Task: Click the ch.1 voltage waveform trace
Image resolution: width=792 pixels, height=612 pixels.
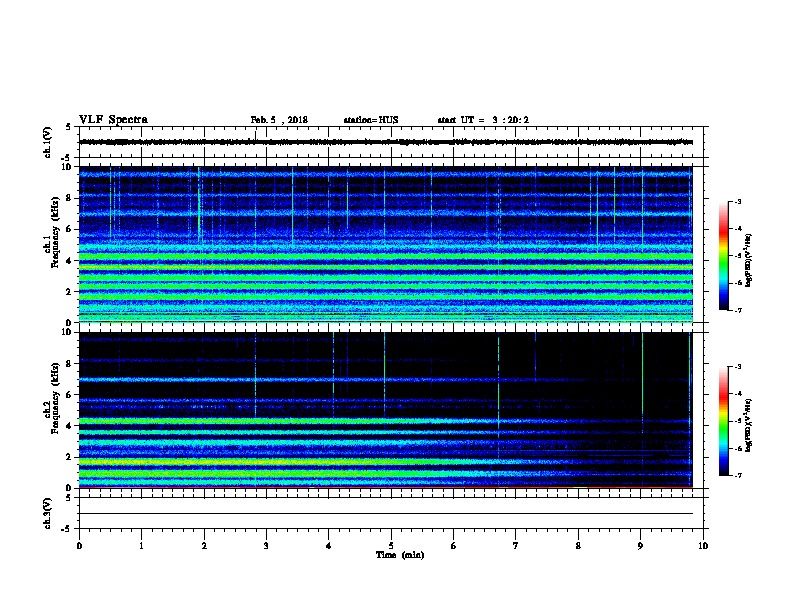Action: point(386,142)
